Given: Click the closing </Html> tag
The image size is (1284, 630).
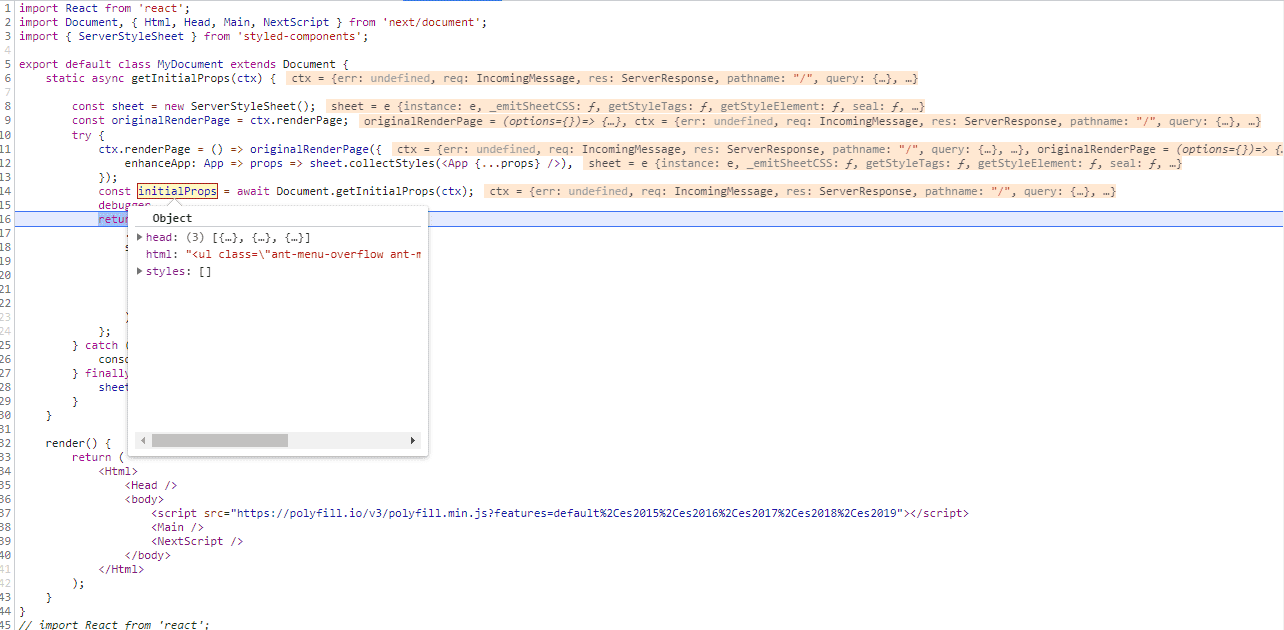Looking at the screenshot, I should (x=121, y=569).
